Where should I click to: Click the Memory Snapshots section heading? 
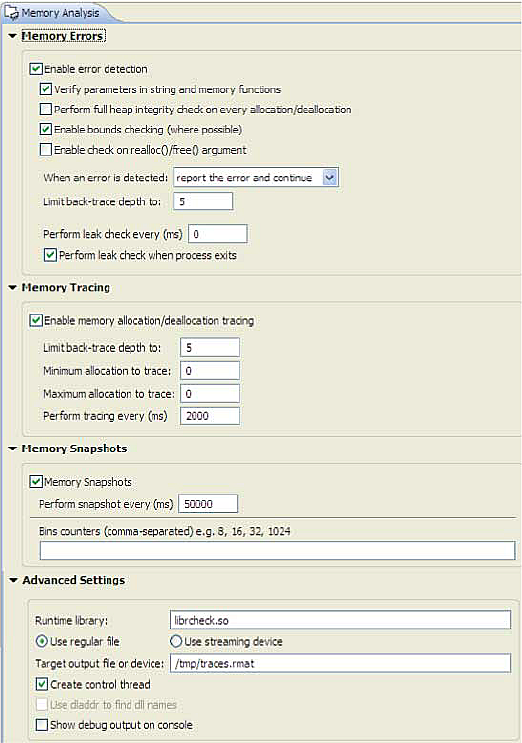[x=74, y=448]
